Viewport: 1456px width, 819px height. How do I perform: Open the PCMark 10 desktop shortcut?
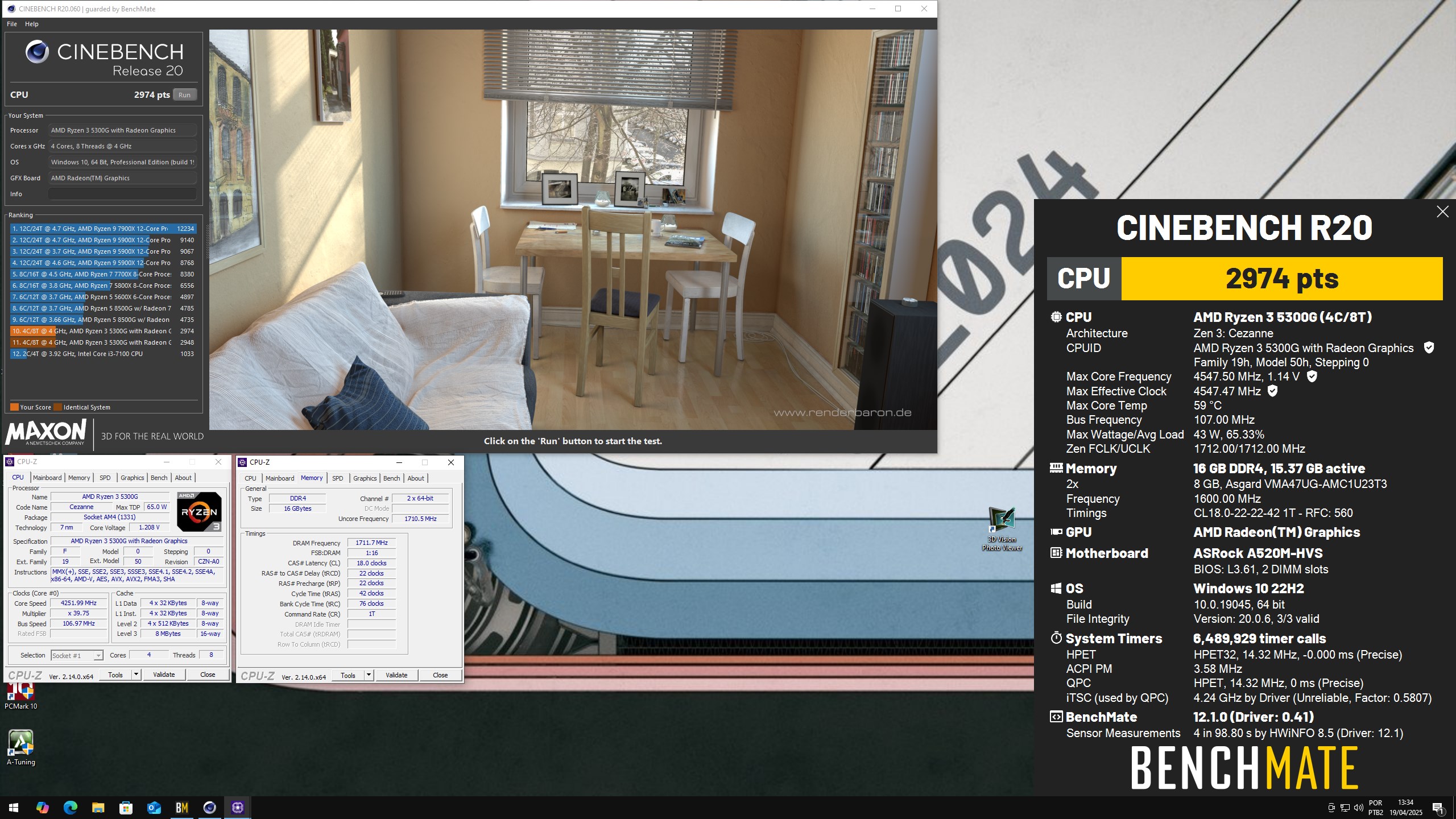click(x=21, y=696)
